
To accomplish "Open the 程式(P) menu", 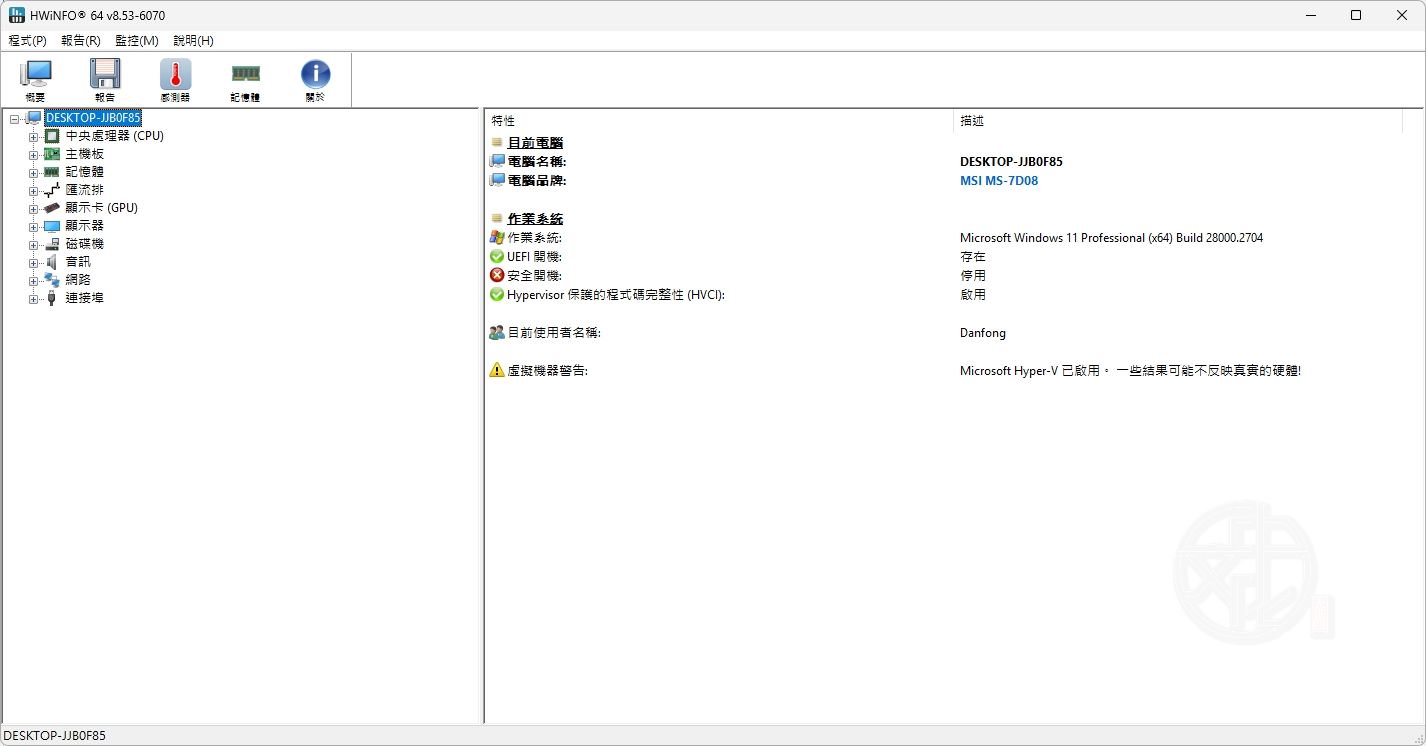I will tap(28, 41).
